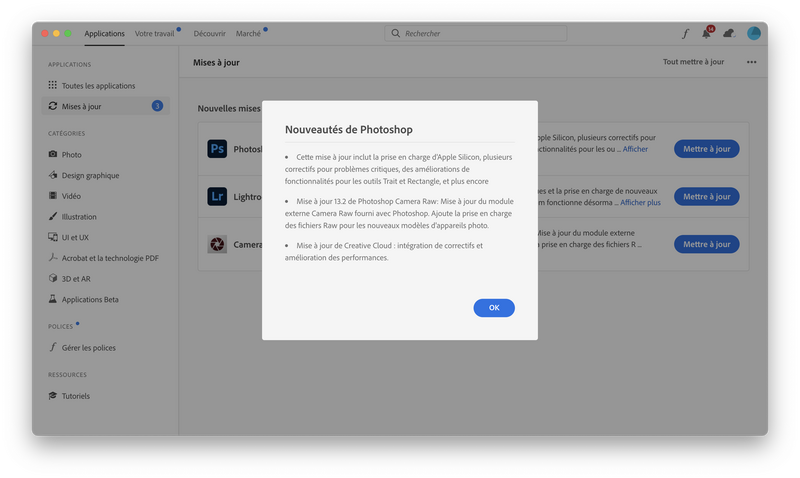This screenshot has height=478, width=800.
Task: Click Mettre à jour for Lightroom
Action: point(707,196)
